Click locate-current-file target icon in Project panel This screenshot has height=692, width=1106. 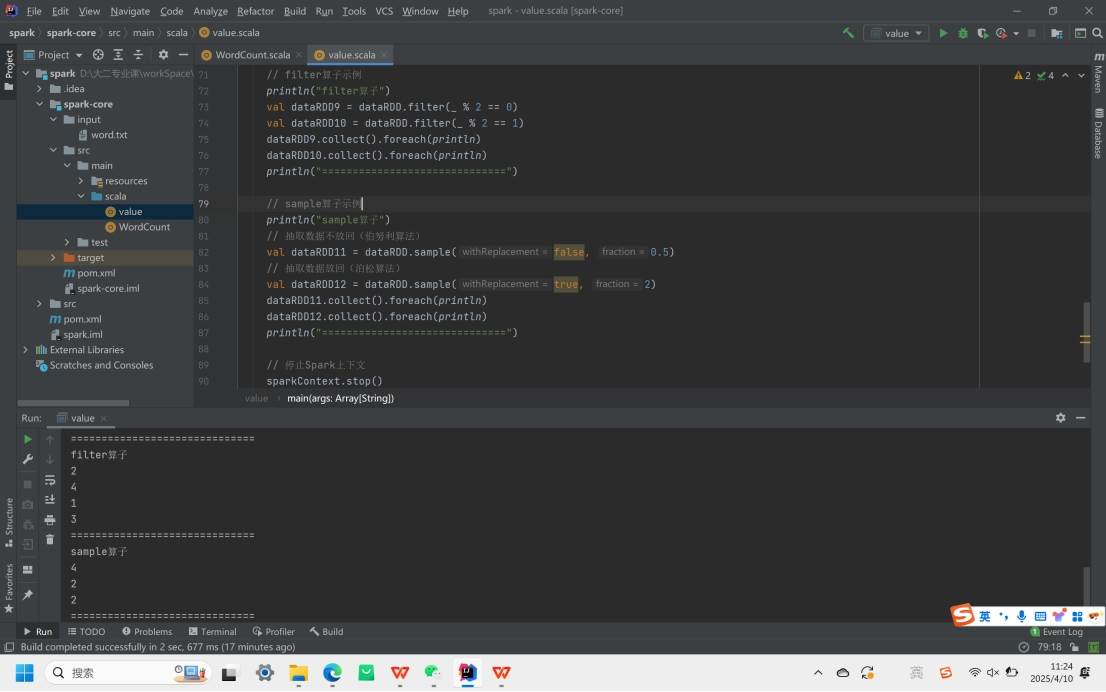98,54
